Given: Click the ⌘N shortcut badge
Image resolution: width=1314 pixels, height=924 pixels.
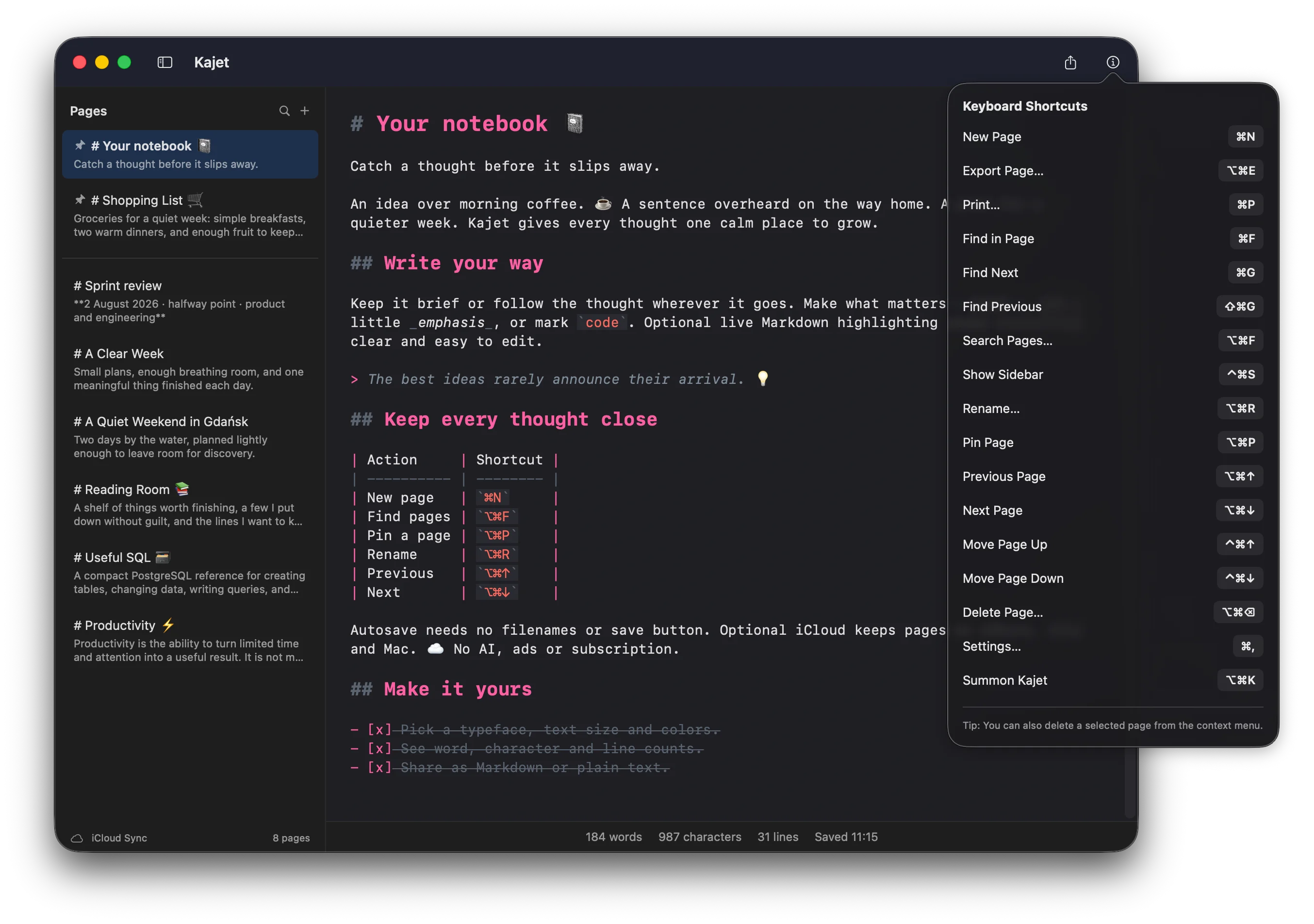Looking at the screenshot, I should click(x=1245, y=137).
